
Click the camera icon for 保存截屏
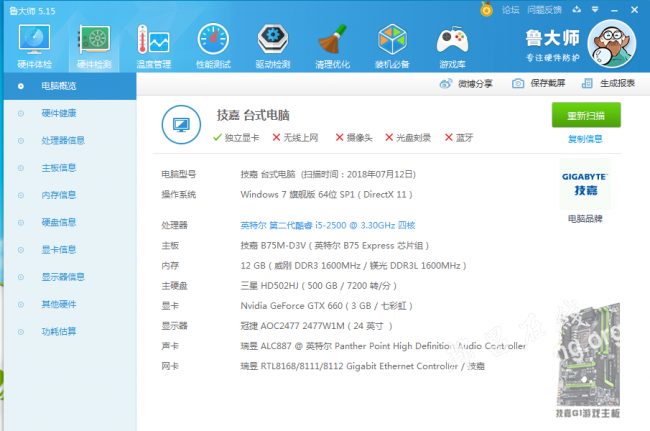click(x=518, y=83)
